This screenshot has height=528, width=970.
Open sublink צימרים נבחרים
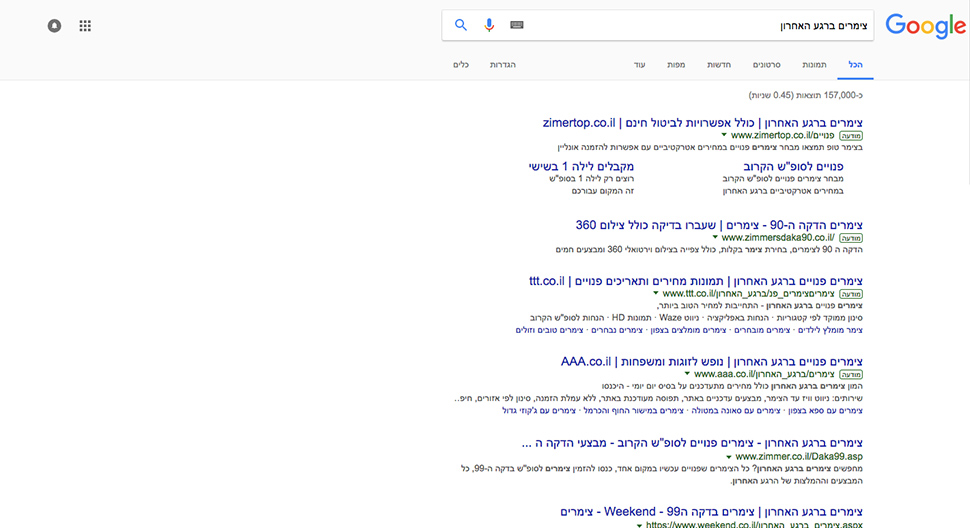(617, 330)
